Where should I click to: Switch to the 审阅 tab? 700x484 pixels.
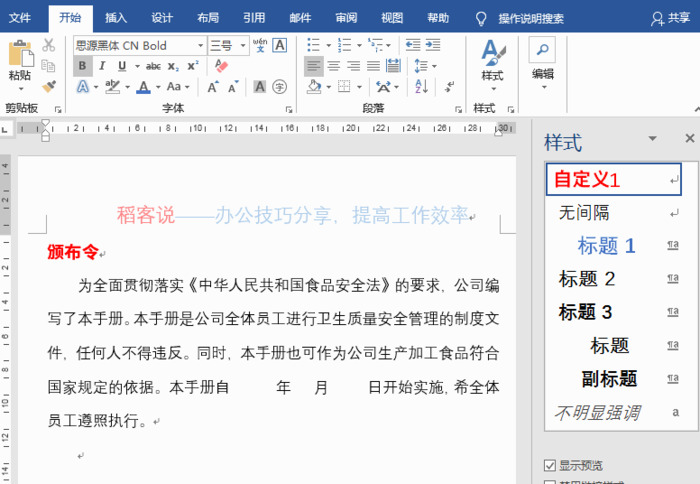pyautogui.click(x=346, y=18)
